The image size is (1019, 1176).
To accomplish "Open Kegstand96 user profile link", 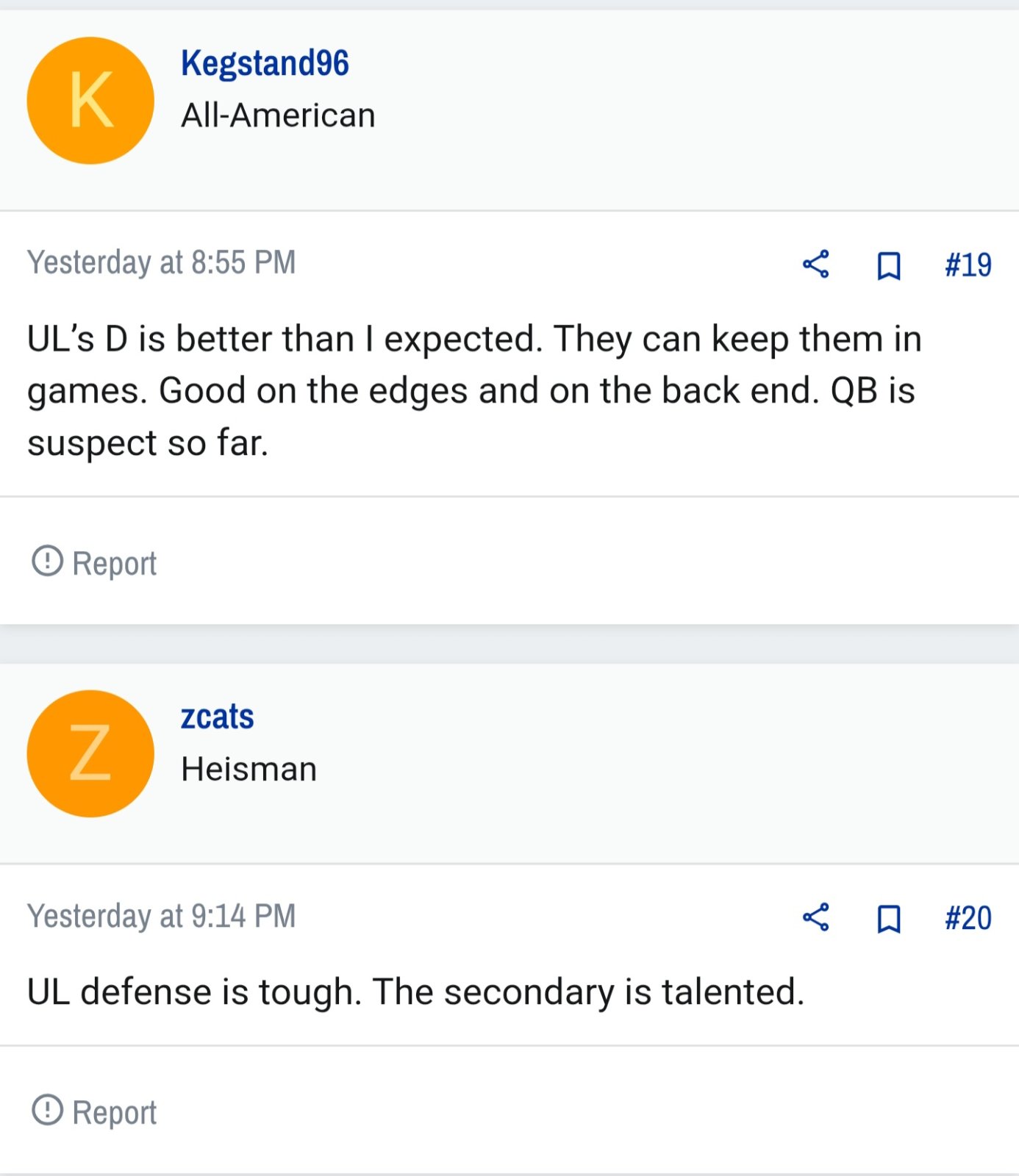I will 265,63.
